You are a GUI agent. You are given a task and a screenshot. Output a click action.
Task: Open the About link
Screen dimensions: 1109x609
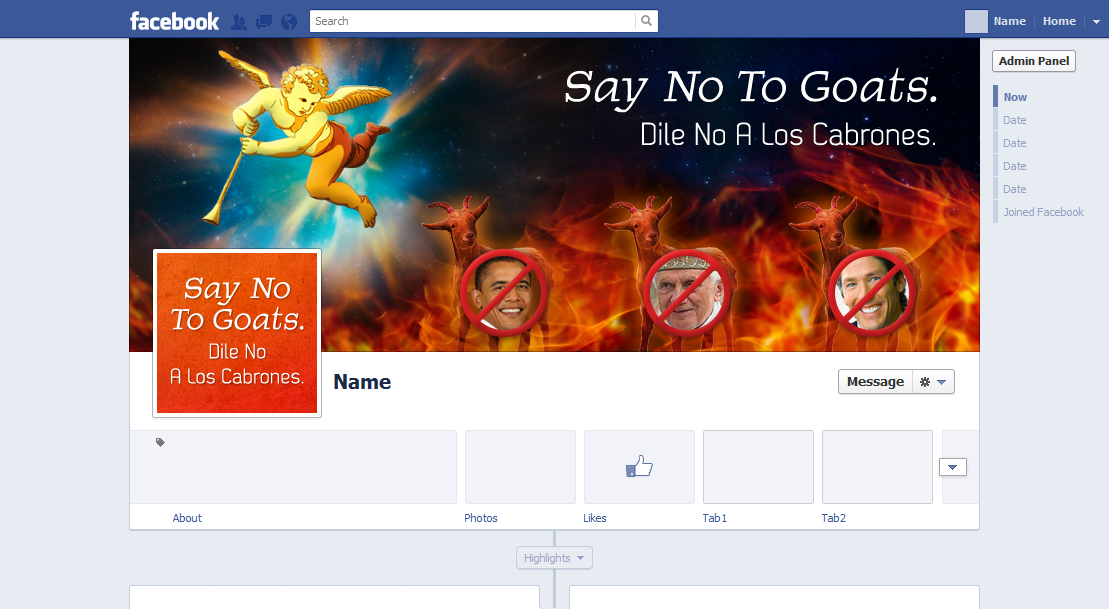(x=187, y=518)
